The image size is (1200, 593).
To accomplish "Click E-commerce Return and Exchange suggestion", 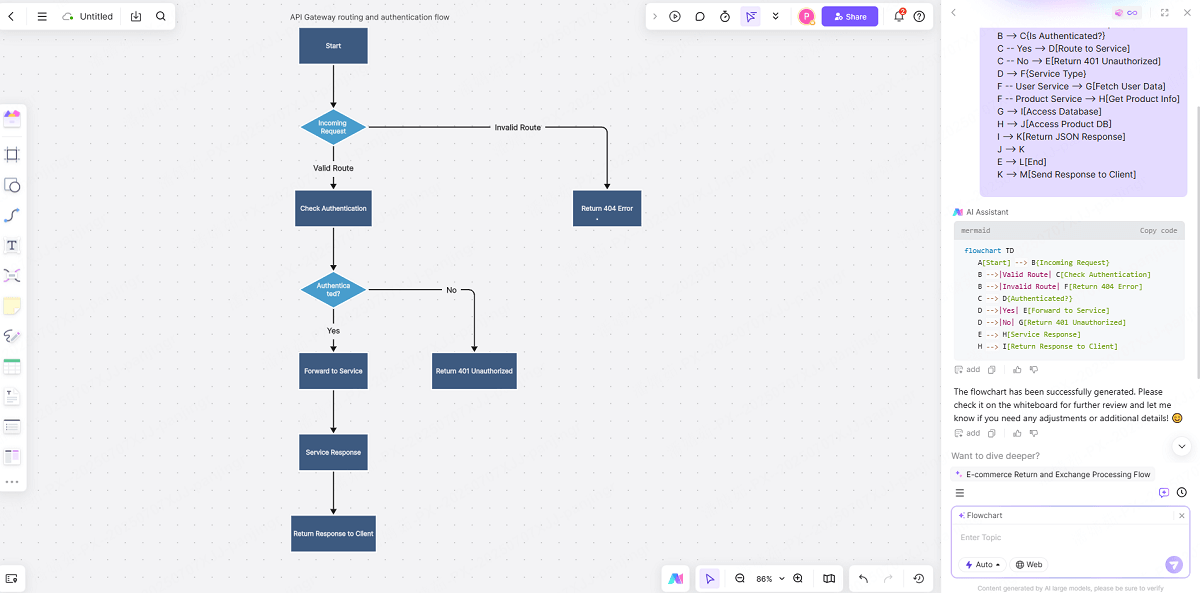I will click(1052, 474).
